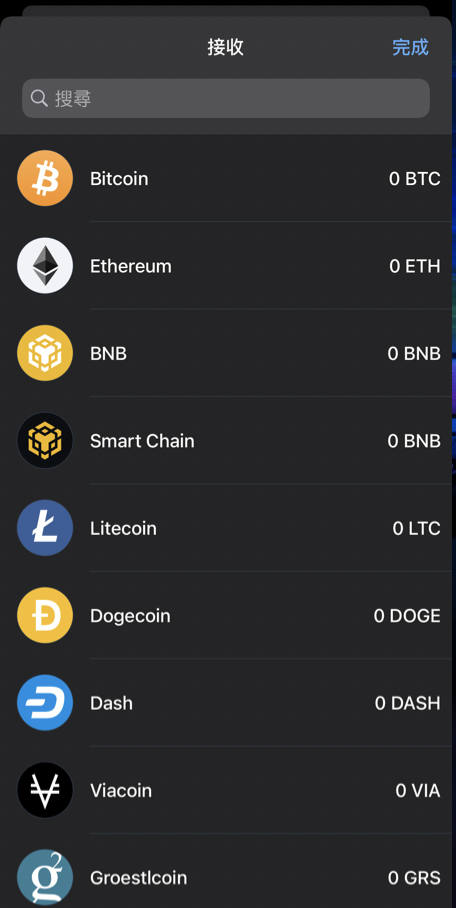Viewport: 456px width, 908px height.
Task: Click the Litecoin name label
Action: pyautogui.click(x=123, y=528)
